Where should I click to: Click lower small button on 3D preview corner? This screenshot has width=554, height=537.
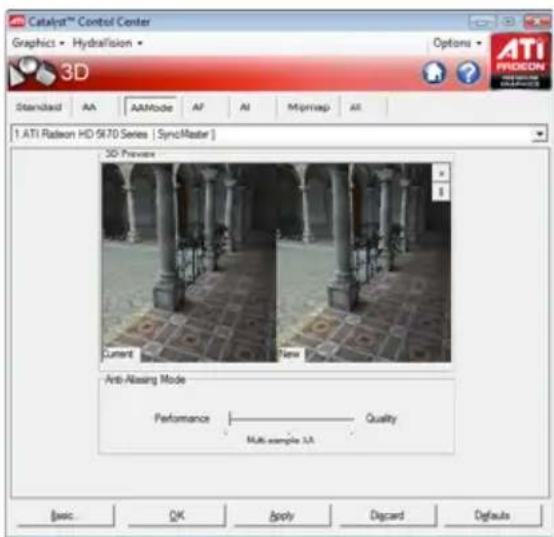coord(441,192)
